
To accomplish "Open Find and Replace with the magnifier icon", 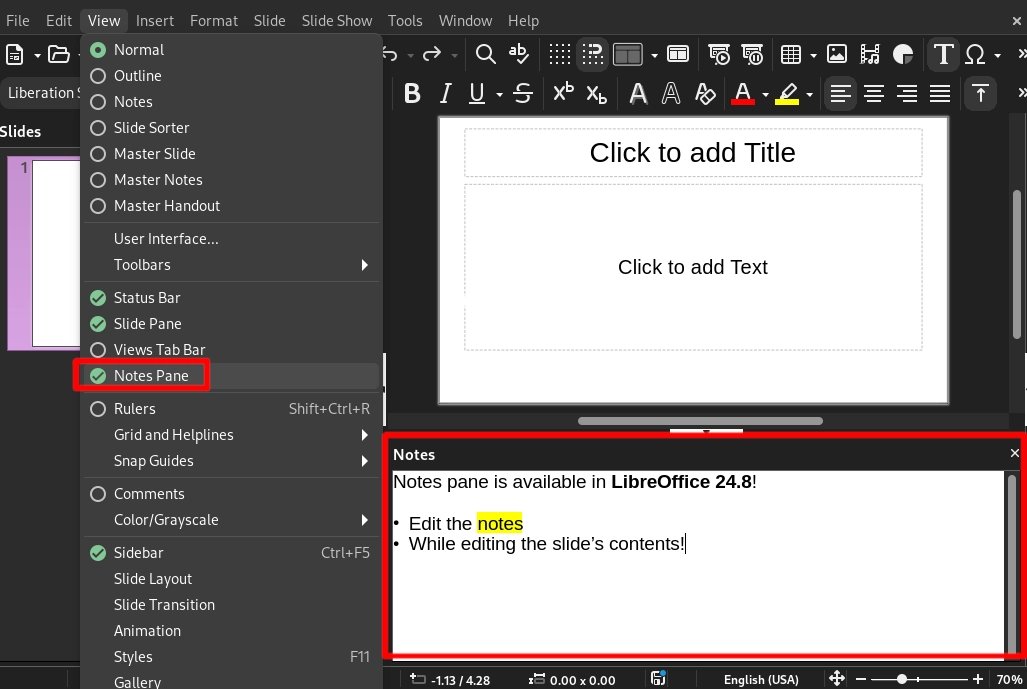I will 485,55.
